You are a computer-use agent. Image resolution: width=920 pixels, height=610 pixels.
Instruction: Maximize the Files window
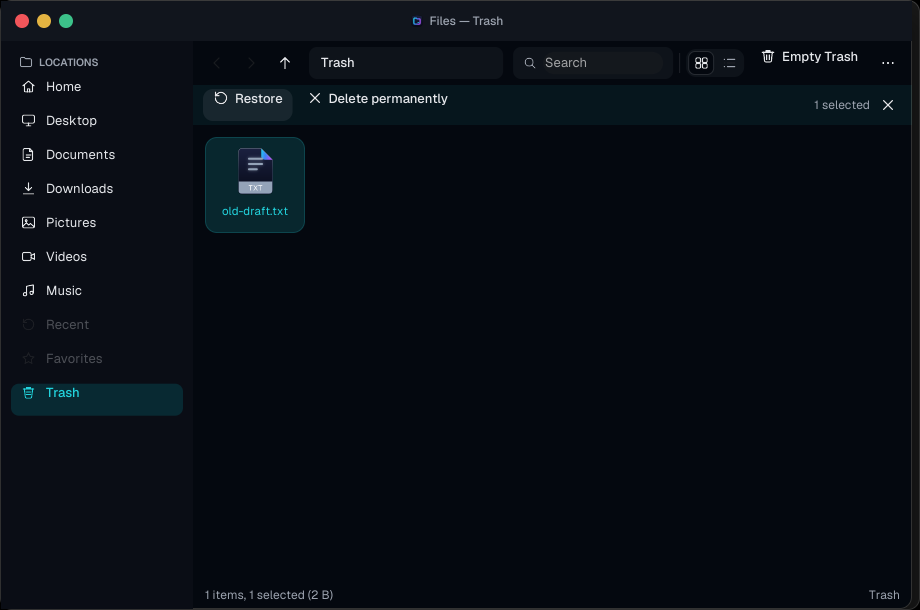(66, 21)
